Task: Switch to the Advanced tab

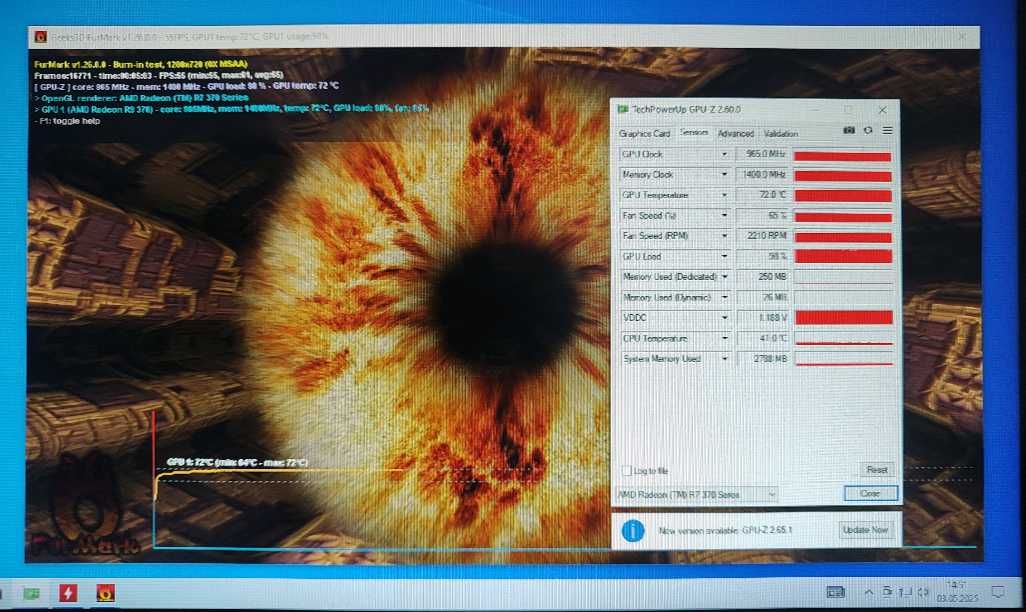Action: [x=735, y=134]
